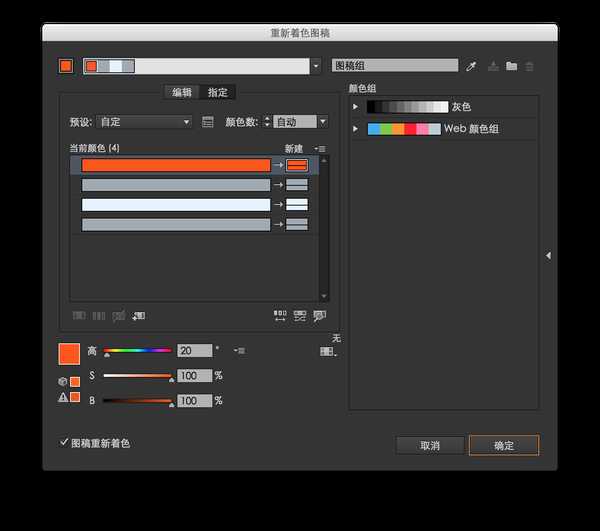Click the delete color group trash icon
The width and height of the screenshot is (600, 531).
tap(529, 67)
